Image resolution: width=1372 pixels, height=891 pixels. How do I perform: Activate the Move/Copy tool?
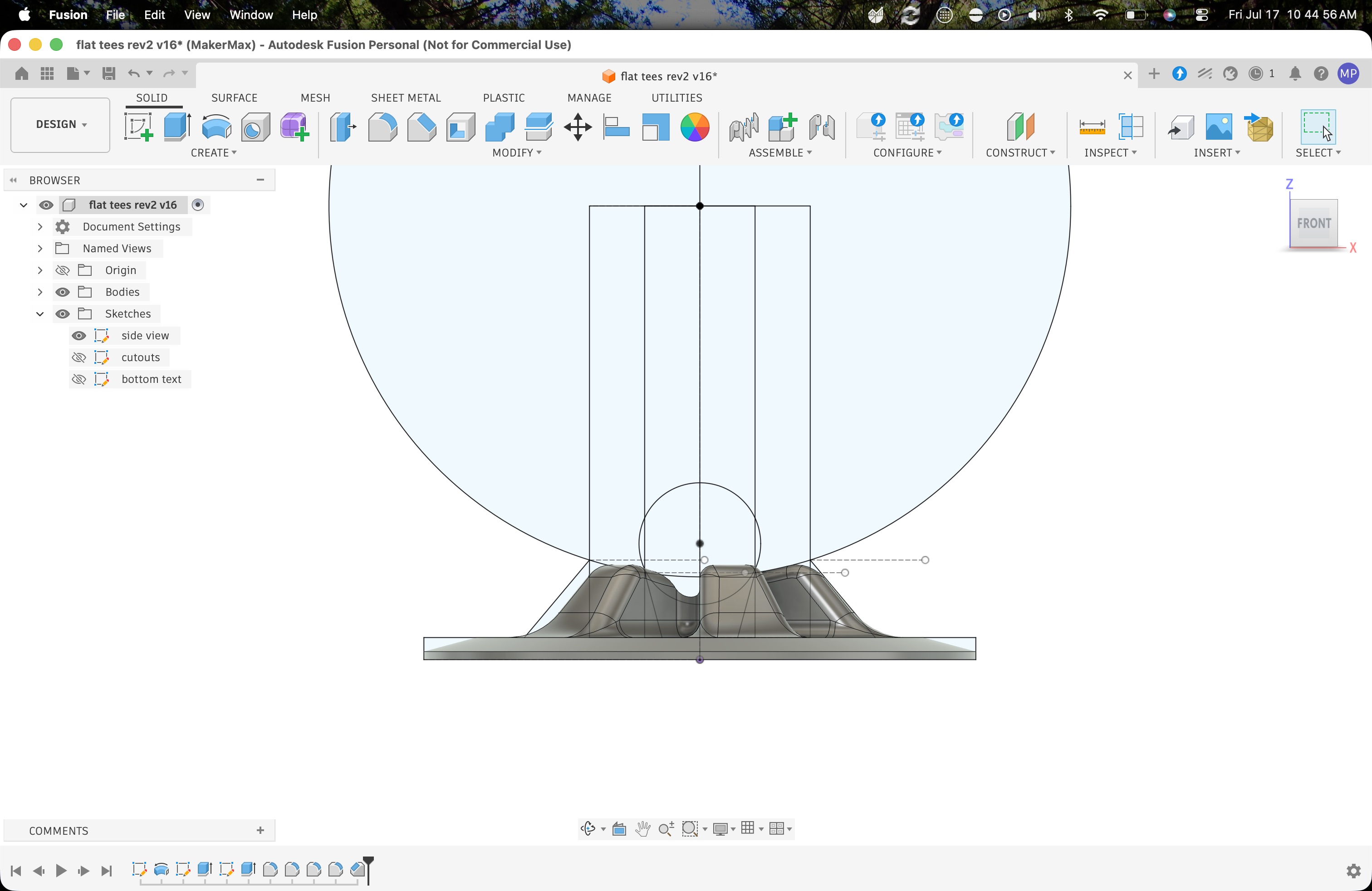pyautogui.click(x=578, y=127)
